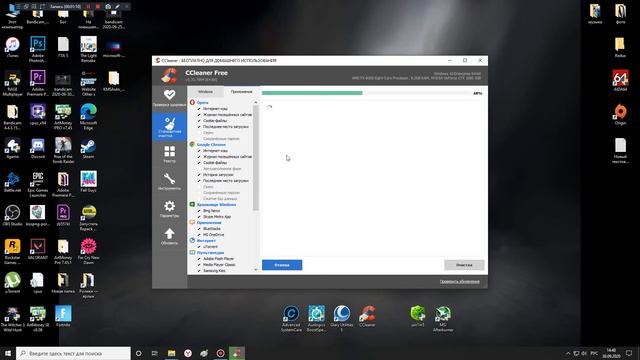
Task: Toggle the Skype Metro App checkbox
Action: [199, 217]
